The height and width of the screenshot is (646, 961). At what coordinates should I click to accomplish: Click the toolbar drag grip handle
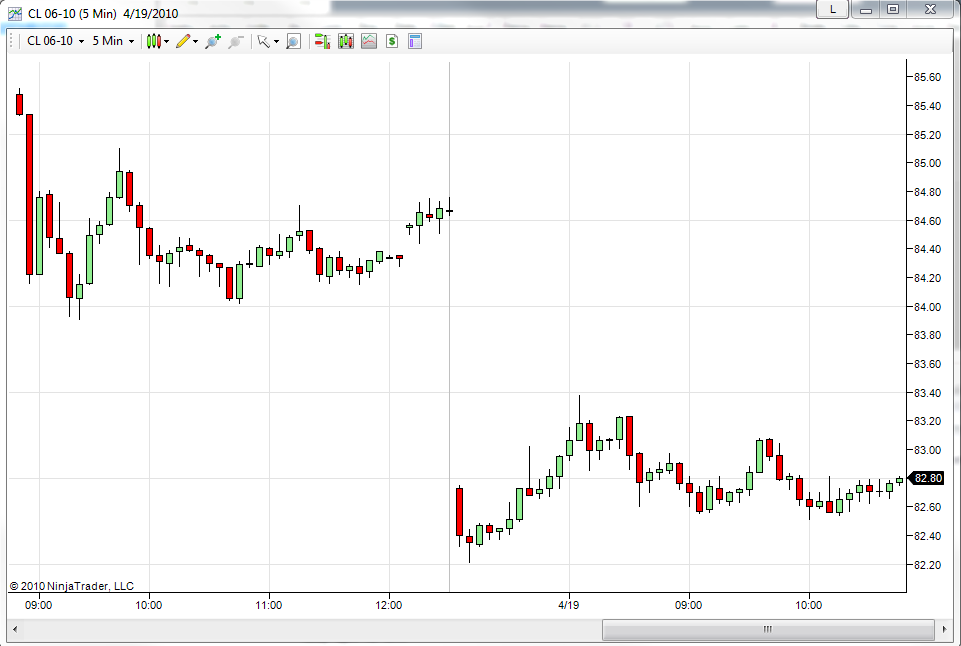click(12, 41)
